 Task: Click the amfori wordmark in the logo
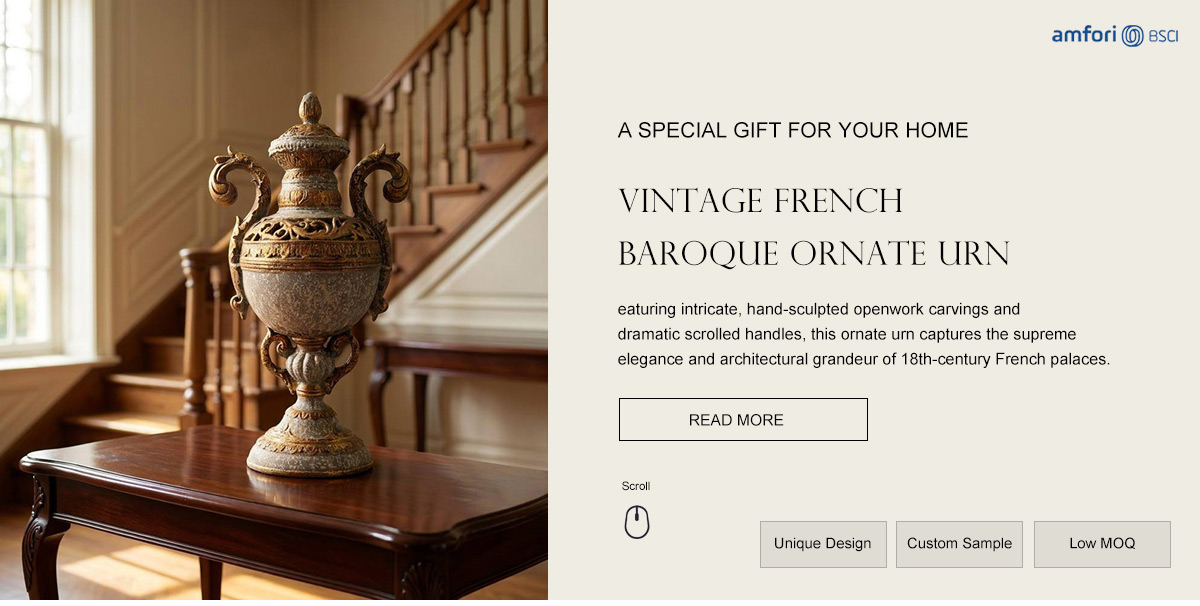pos(1085,36)
